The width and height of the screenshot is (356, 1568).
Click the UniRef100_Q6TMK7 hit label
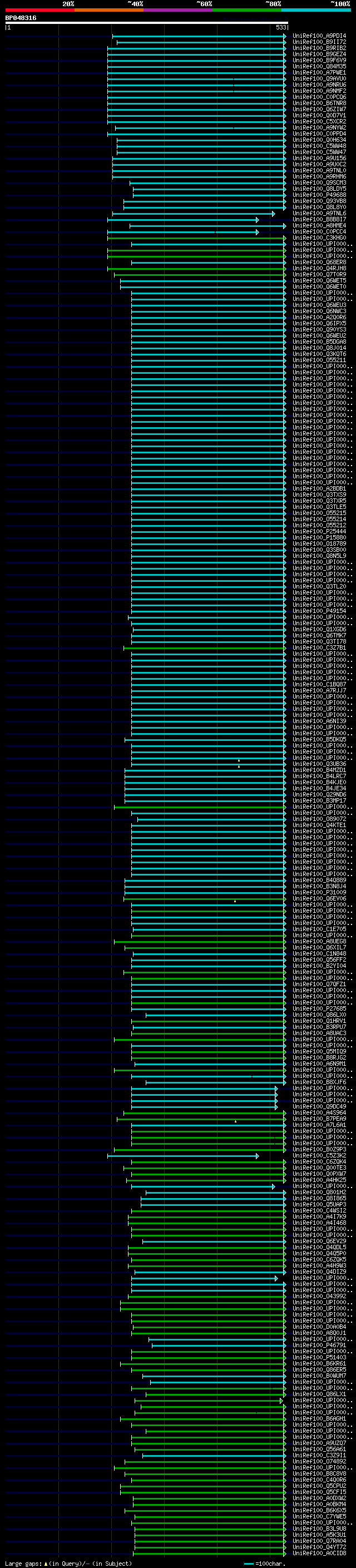(319, 635)
